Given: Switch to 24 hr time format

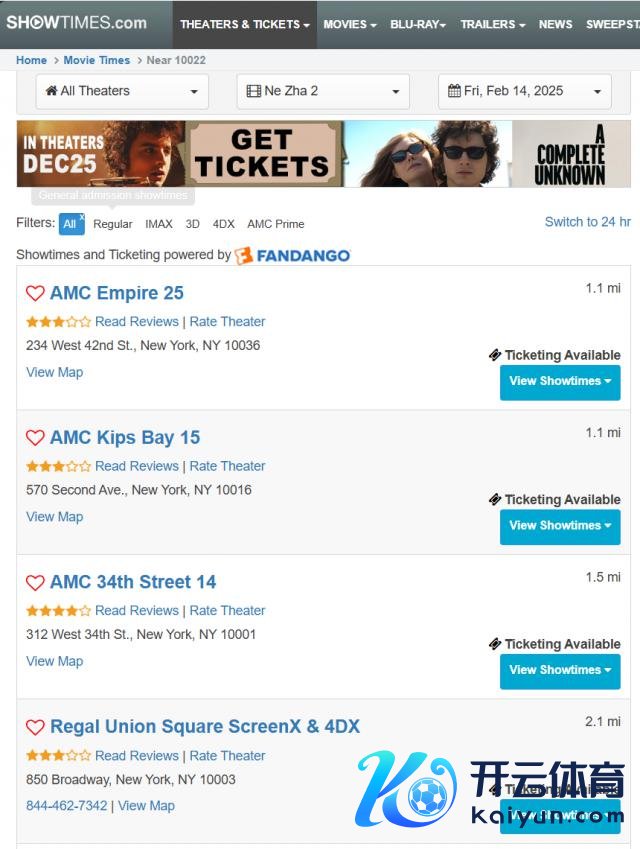Looking at the screenshot, I should click(x=587, y=222).
